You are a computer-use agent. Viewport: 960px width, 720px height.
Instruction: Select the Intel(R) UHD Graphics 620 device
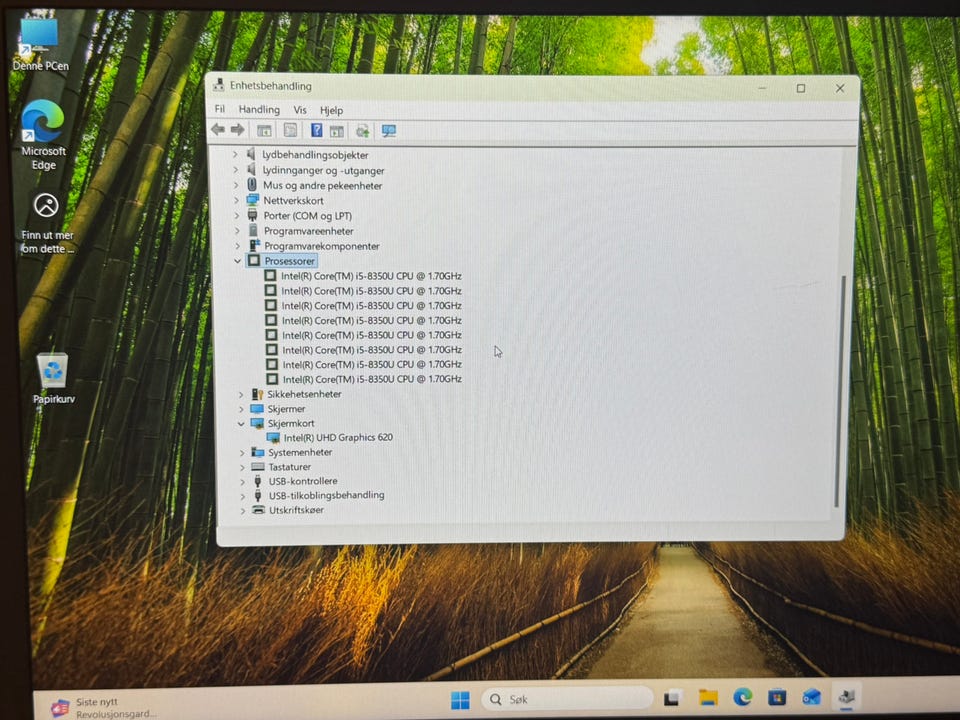[338, 437]
